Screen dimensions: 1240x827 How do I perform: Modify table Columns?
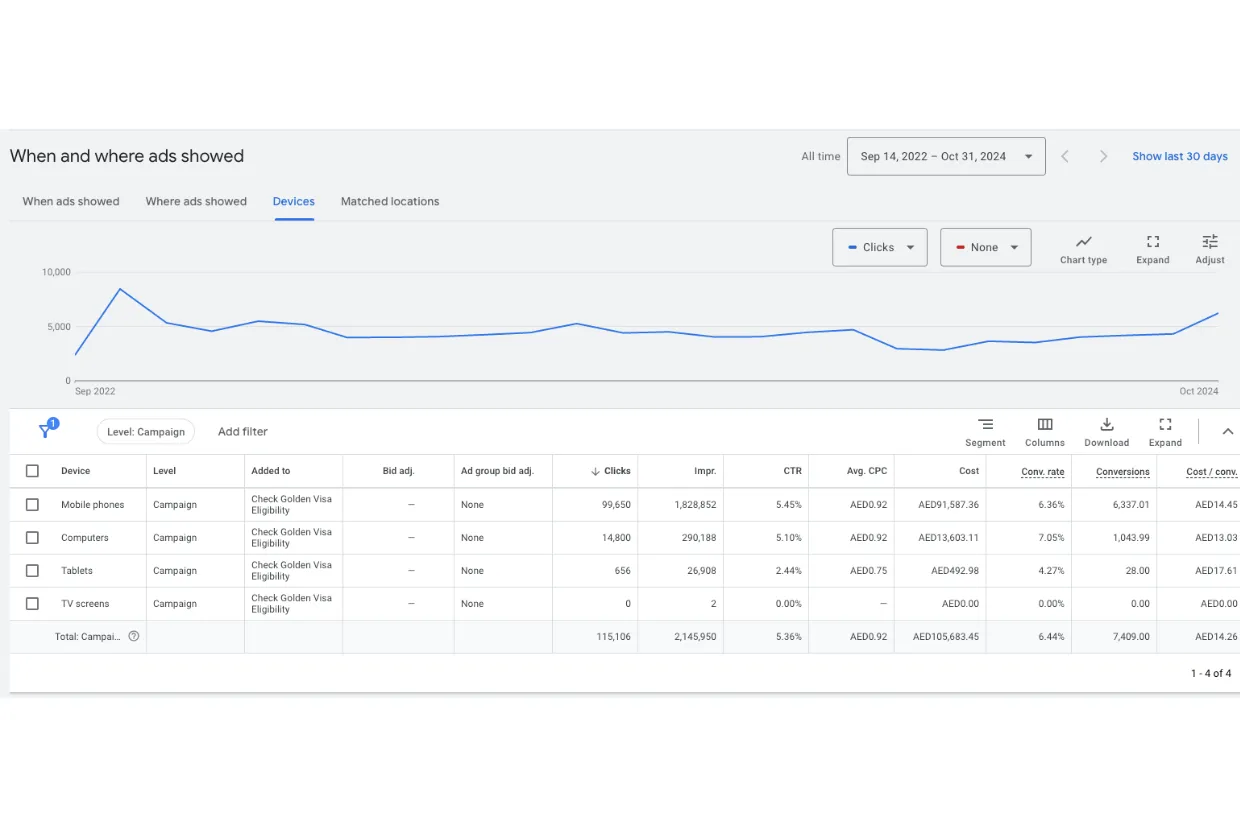click(x=1045, y=432)
